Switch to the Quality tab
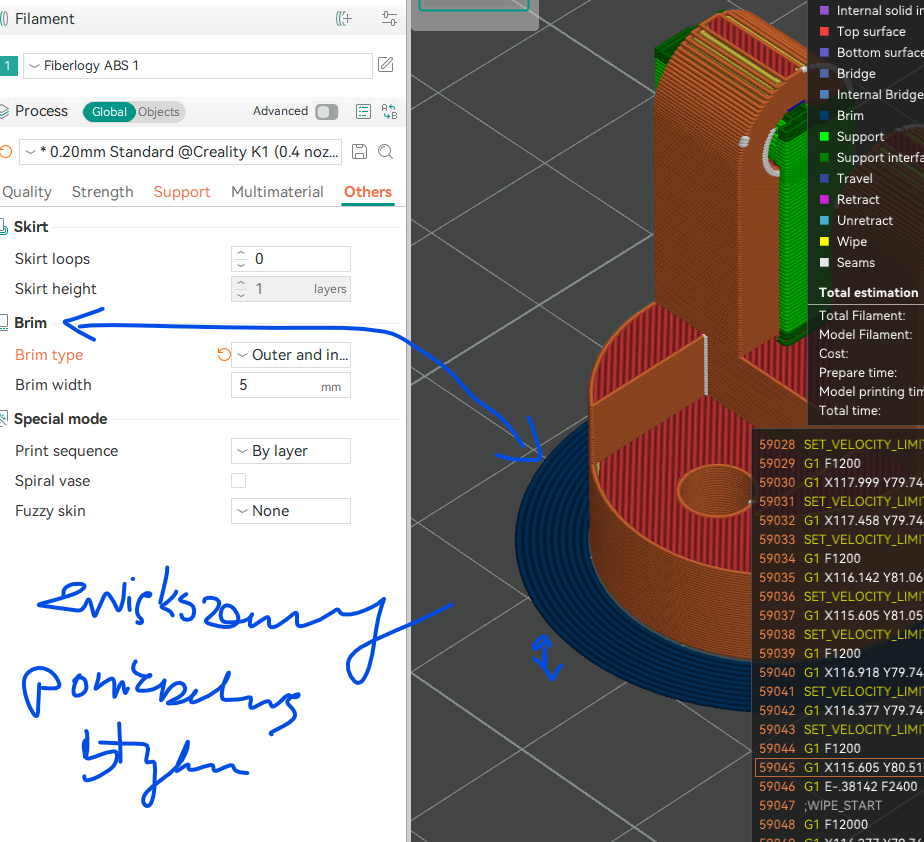 coord(27,192)
